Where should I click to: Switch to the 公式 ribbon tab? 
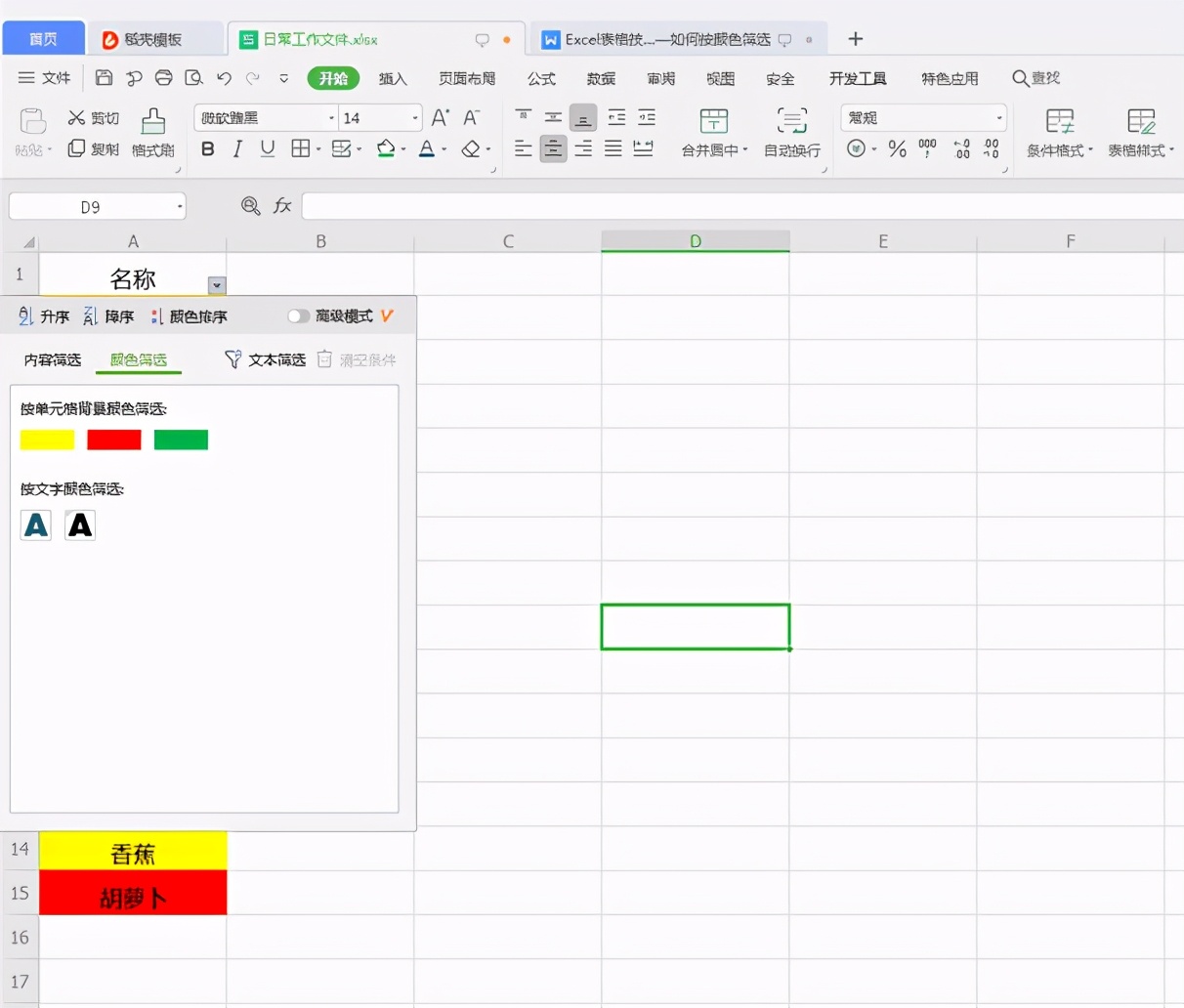click(541, 78)
